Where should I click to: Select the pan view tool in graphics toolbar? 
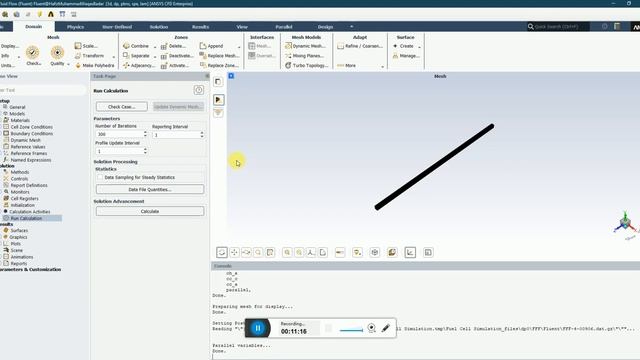point(234,252)
